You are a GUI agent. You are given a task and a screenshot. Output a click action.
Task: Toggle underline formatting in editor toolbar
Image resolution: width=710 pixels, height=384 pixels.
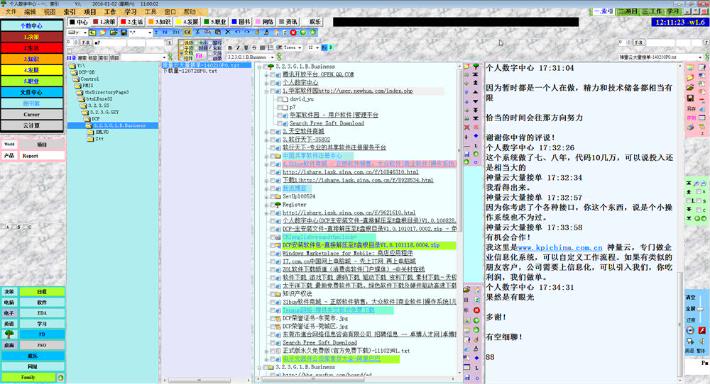pos(246,48)
